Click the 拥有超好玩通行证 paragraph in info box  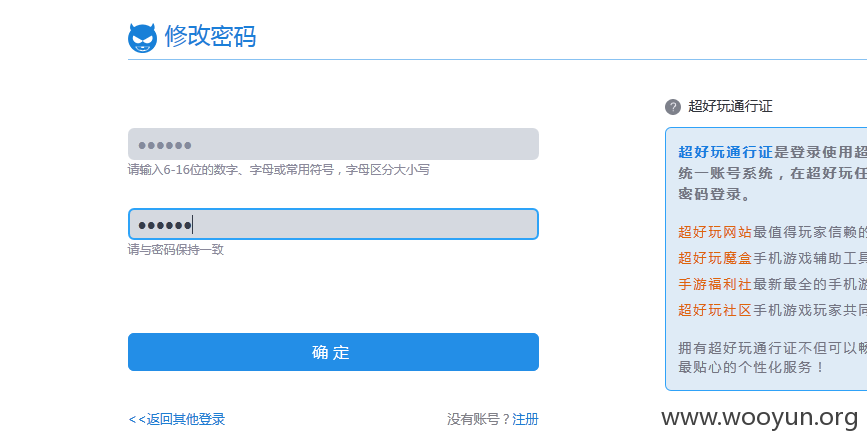(x=772, y=358)
